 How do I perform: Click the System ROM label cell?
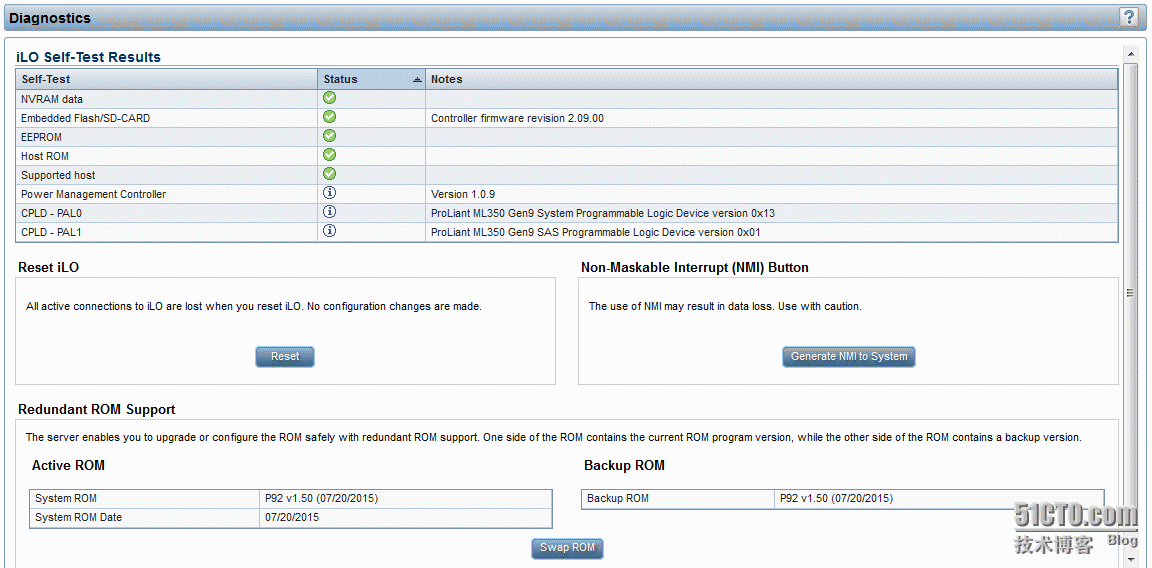(x=145, y=498)
